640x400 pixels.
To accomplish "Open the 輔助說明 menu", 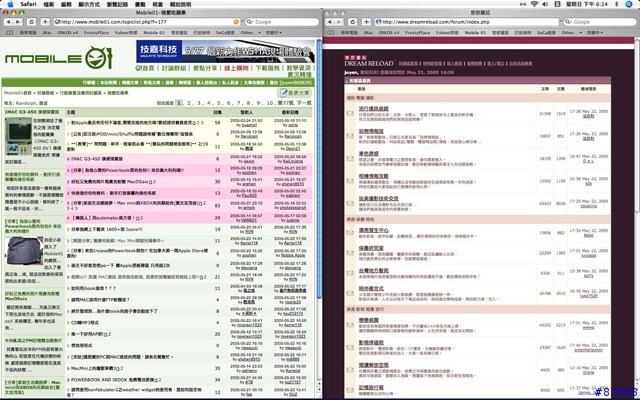I will pyautogui.click(x=180, y=4).
